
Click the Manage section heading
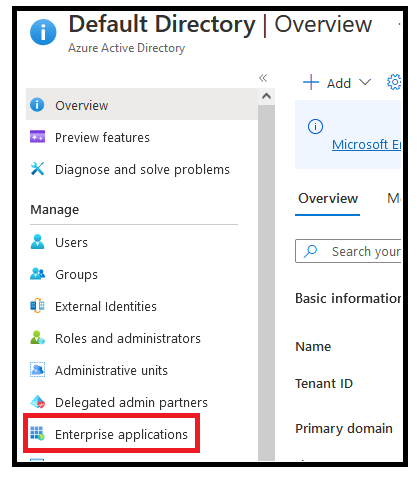tap(55, 210)
